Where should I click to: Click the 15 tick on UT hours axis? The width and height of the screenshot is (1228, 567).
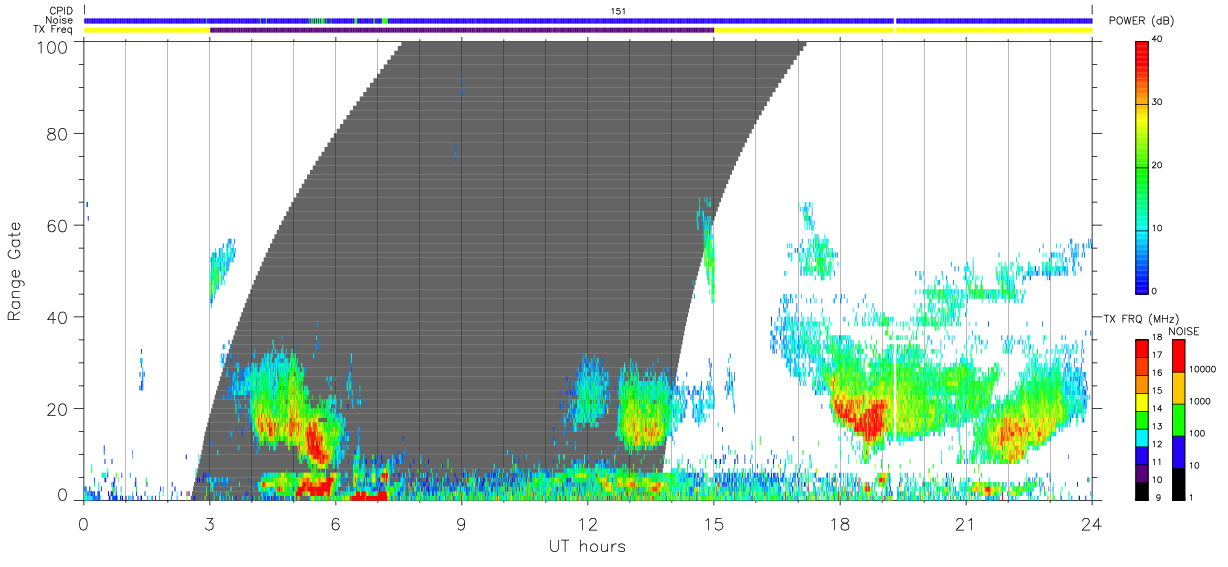click(x=714, y=522)
